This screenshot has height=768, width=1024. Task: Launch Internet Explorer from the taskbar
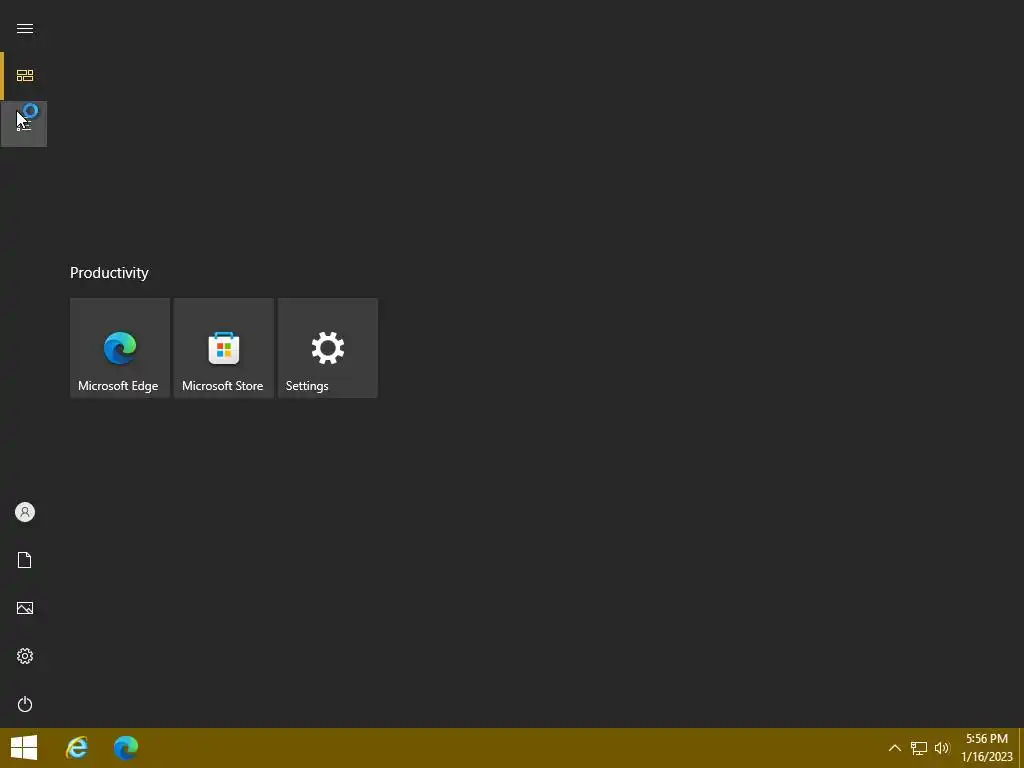(77, 748)
